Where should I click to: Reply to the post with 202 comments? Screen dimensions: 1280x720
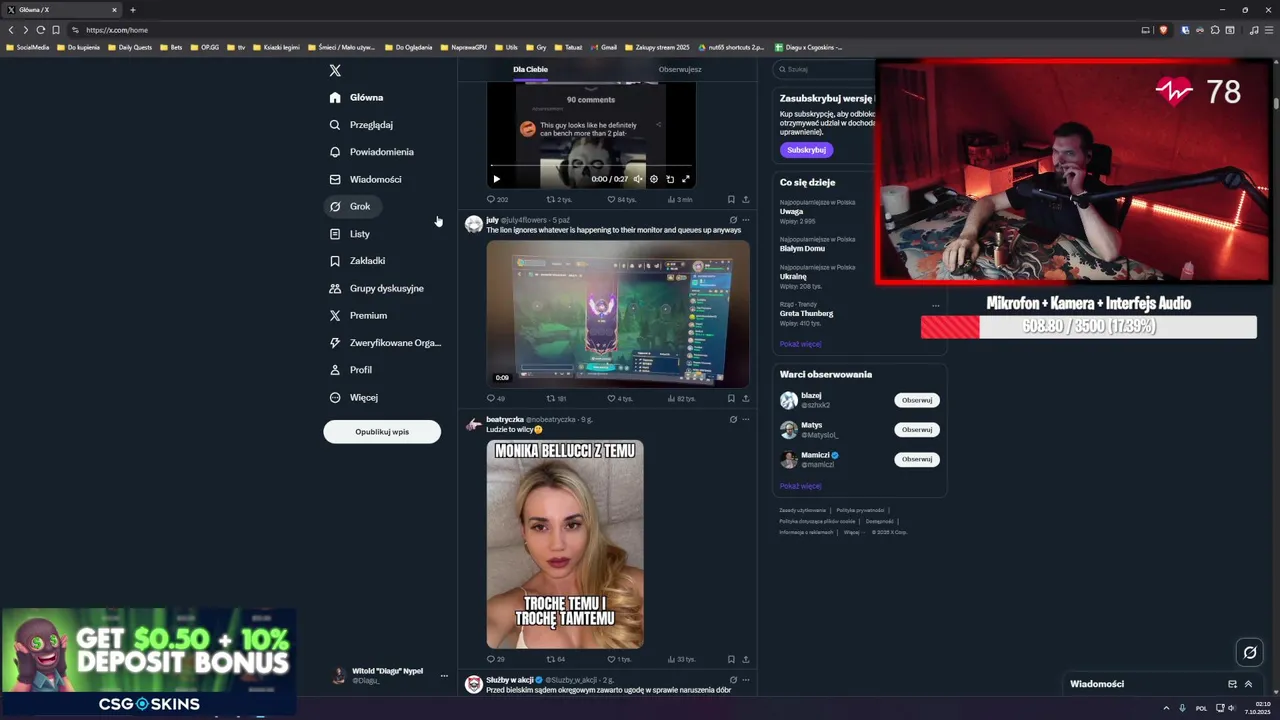pos(497,199)
